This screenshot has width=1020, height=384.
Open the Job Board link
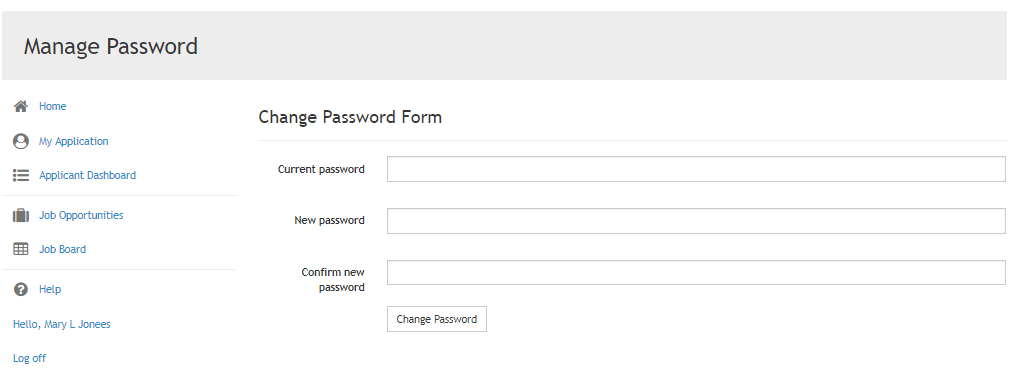tap(62, 249)
